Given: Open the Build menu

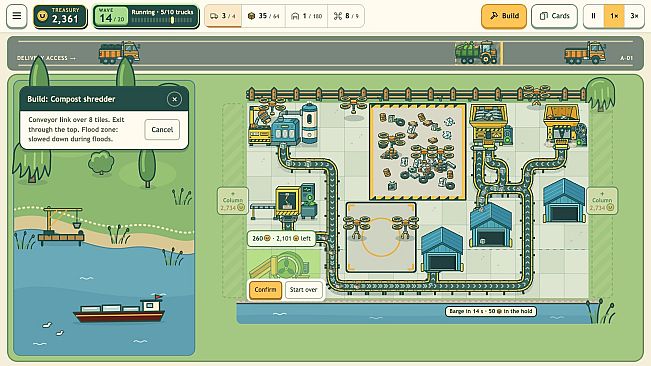Looking at the screenshot, I should 504,16.
